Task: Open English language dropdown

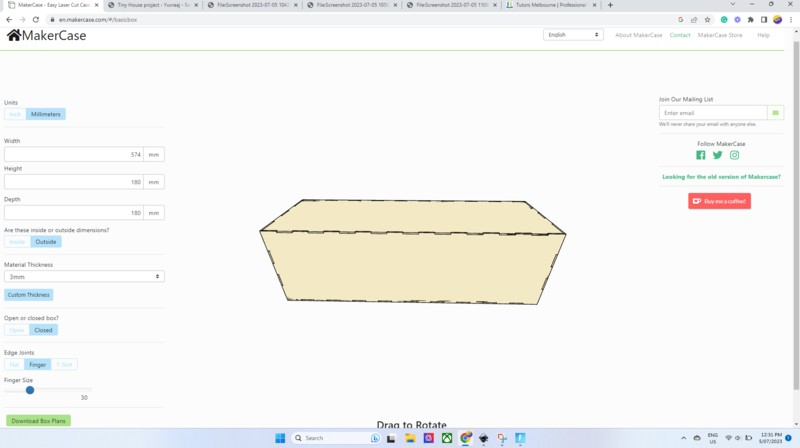Action: click(573, 35)
